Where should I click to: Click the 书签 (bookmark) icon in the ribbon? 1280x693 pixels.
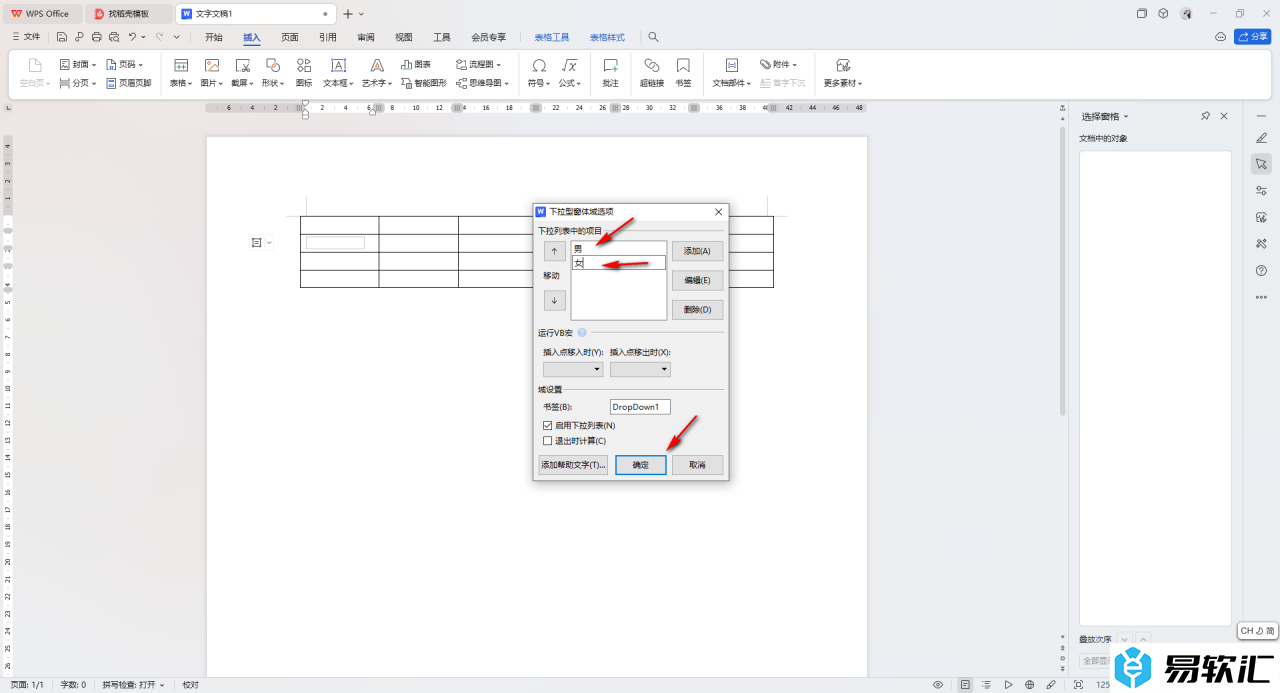[x=683, y=71]
